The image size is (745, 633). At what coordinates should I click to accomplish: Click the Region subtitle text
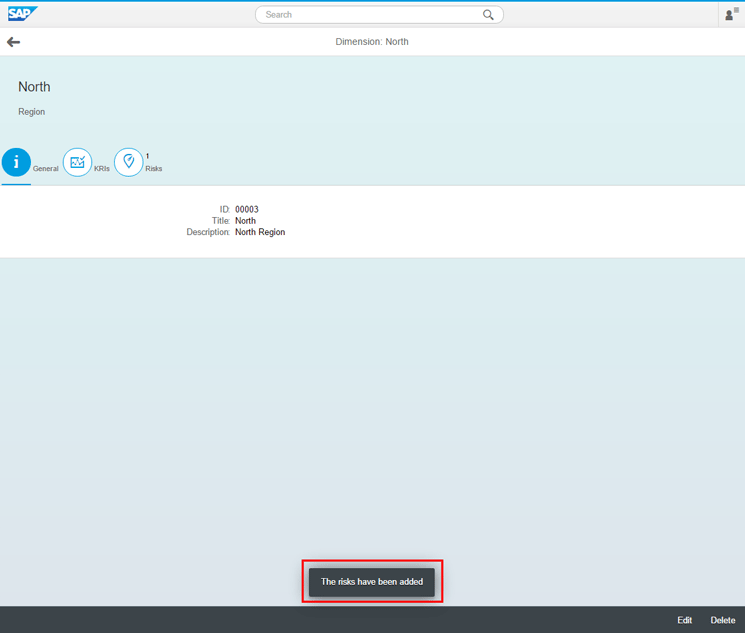coord(32,112)
